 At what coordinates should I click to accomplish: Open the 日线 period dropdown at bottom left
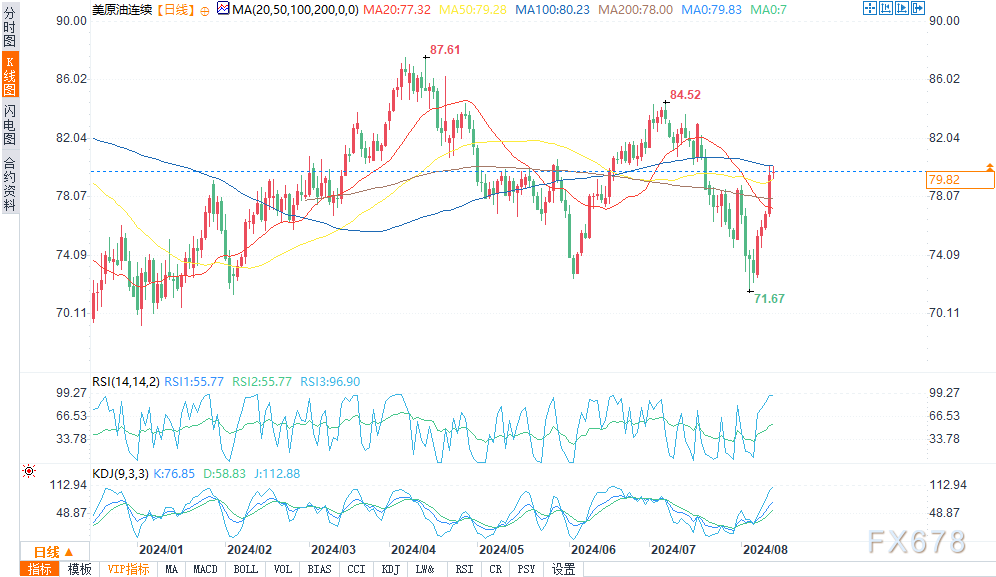pos(54,552)
